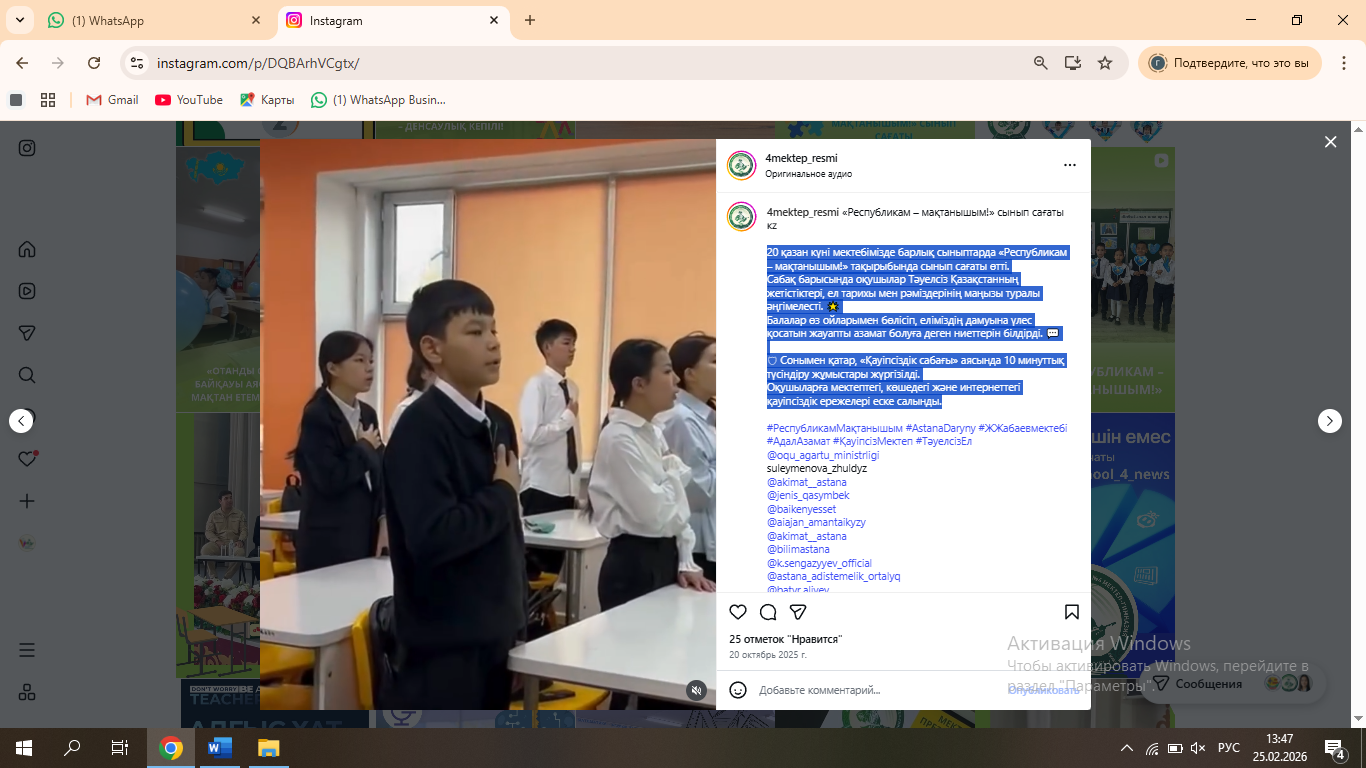Expand the Chrome tab search dropdown
Viewport: 1366px width, 768px height.
[x=19, y=20]
